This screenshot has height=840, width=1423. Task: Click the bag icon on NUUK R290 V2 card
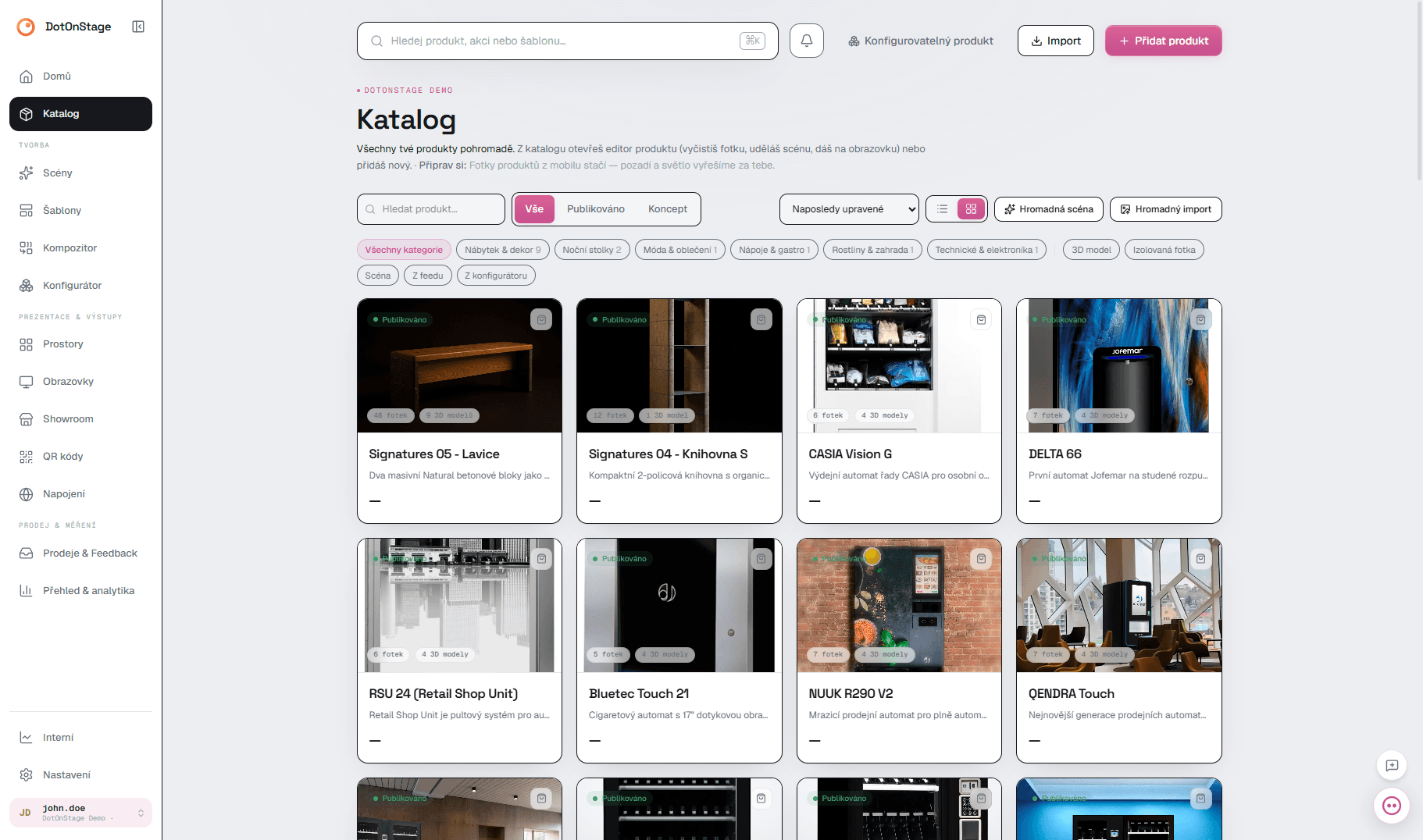981,558
